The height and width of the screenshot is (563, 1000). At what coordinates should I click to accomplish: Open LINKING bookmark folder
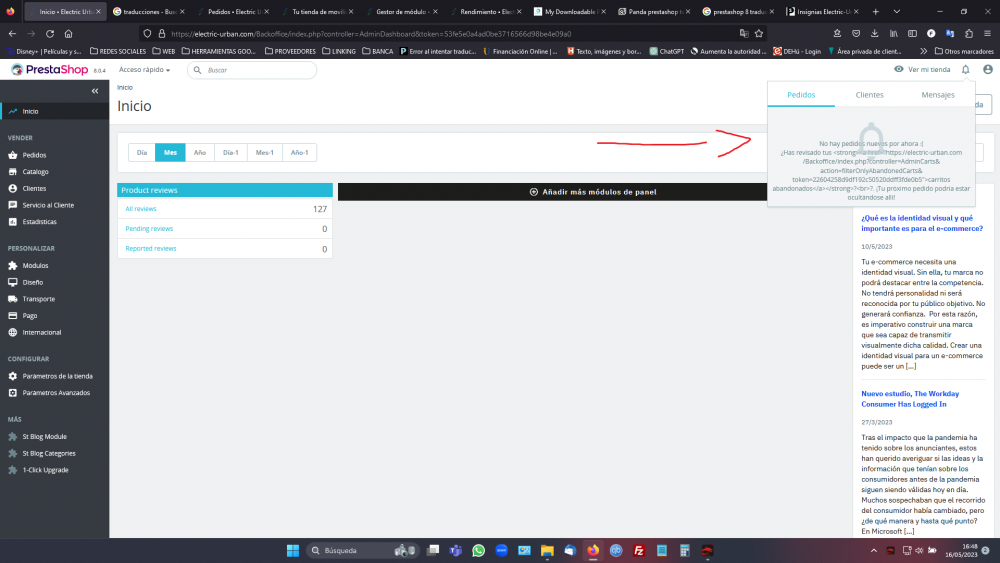[x=339, y=51]
